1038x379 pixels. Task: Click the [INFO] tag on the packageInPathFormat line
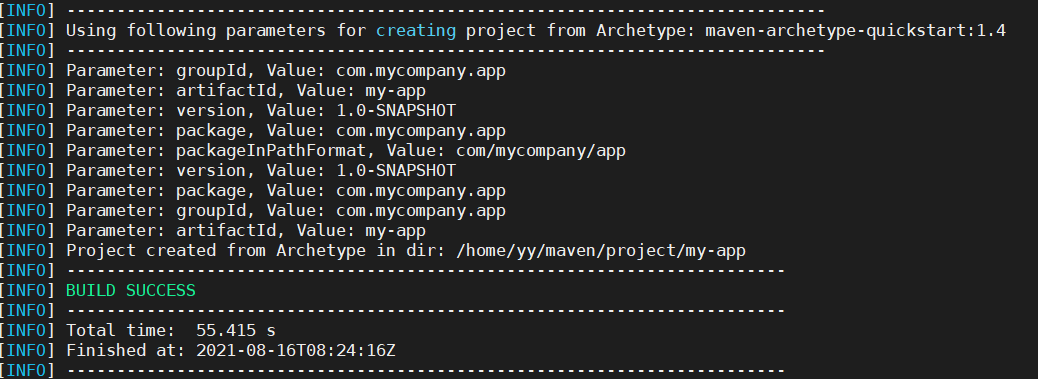(28, 151)
